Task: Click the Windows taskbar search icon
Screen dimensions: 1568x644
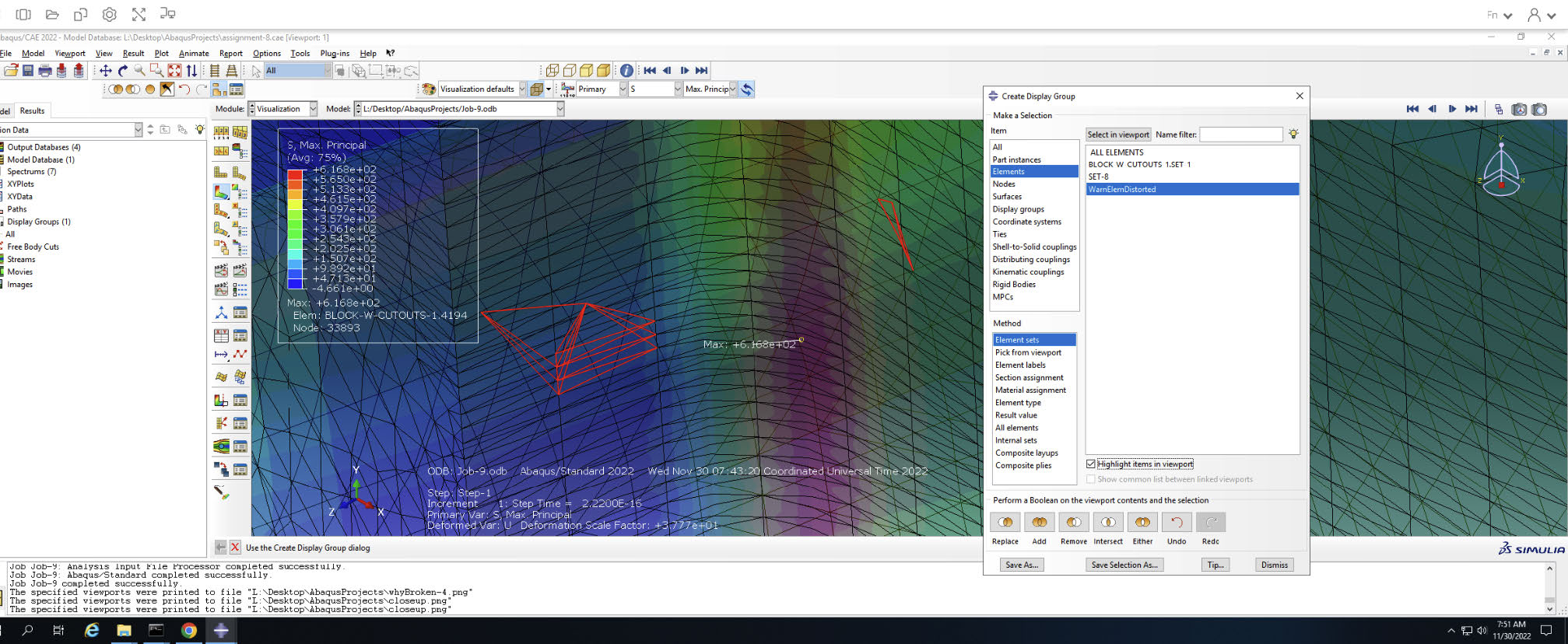Action: coord(27,631)
